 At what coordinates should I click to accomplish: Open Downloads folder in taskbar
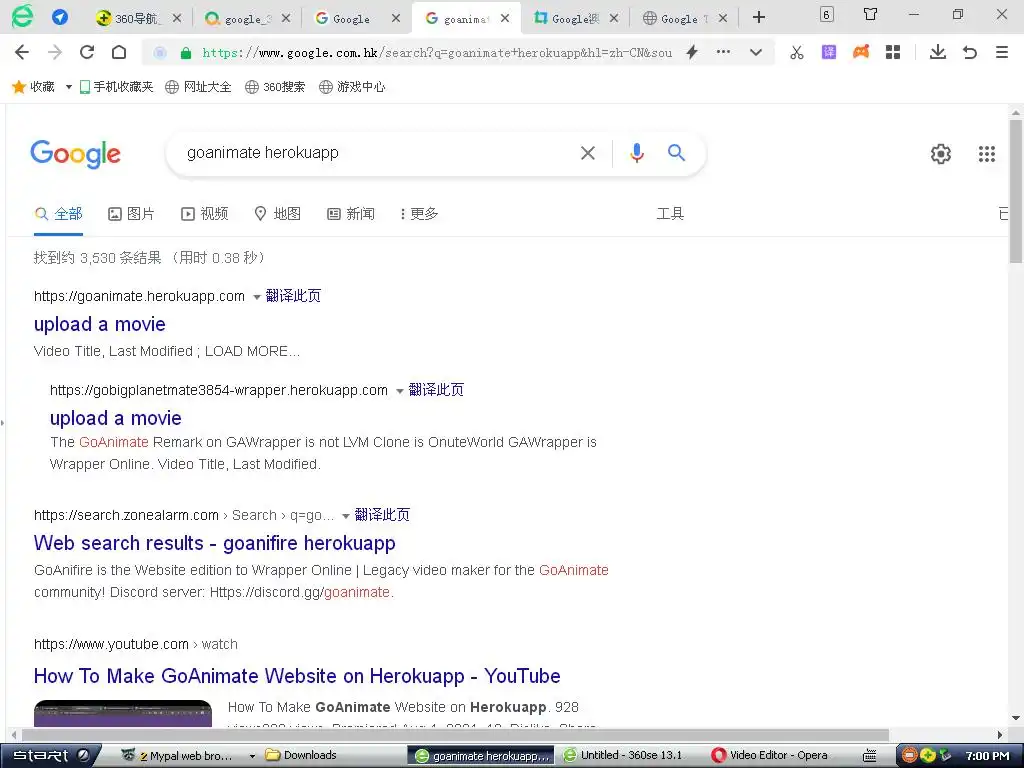[302, 756]
